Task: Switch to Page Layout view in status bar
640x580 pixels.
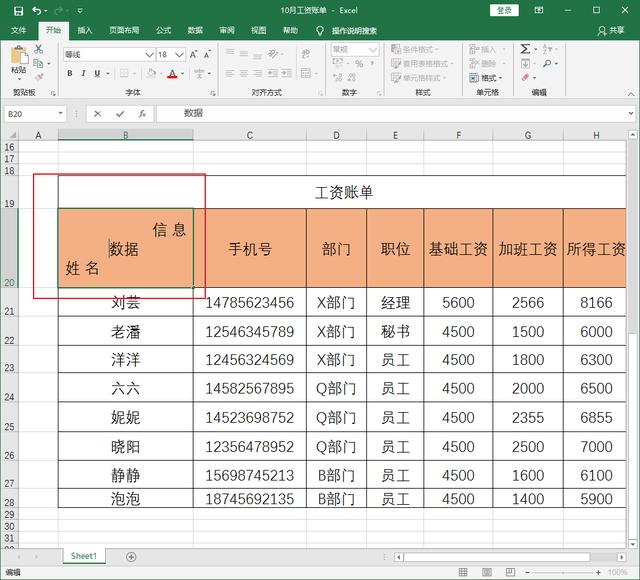Action: point(487,572)
